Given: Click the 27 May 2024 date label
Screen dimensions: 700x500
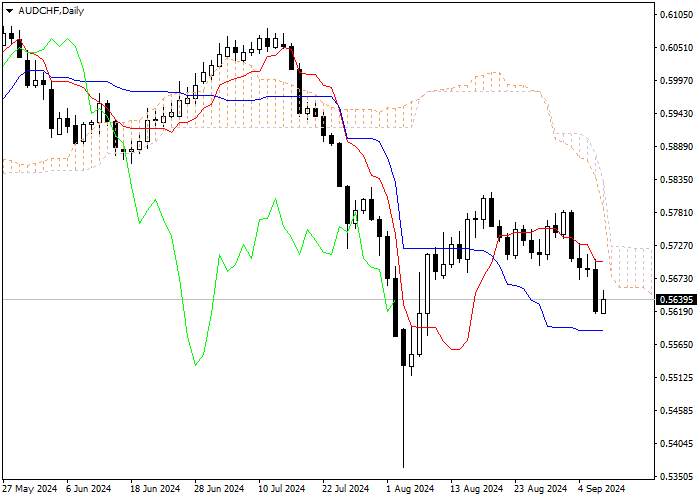Looking at the screenshot, I should [30, 489].
